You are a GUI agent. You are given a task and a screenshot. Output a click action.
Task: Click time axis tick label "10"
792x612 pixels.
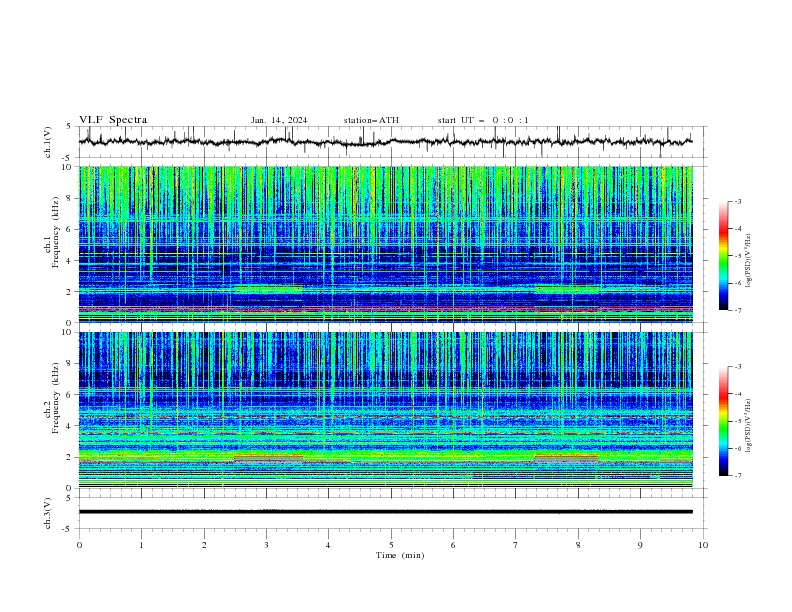point(703,545)
